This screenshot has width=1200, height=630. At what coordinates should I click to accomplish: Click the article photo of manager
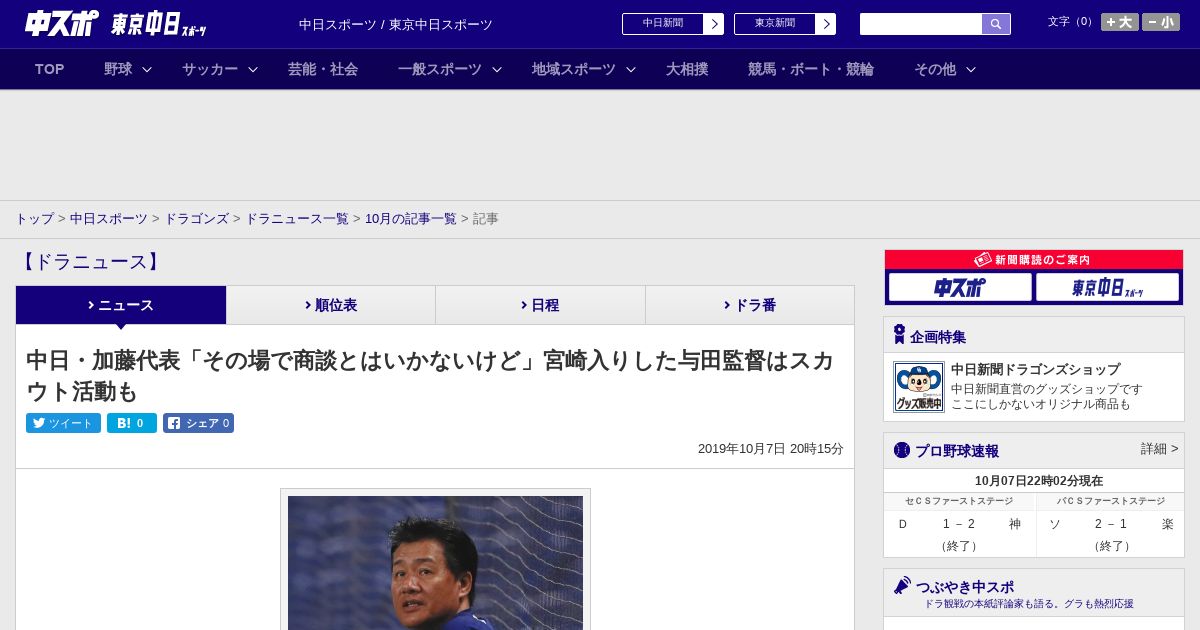(x=435, y=562)
